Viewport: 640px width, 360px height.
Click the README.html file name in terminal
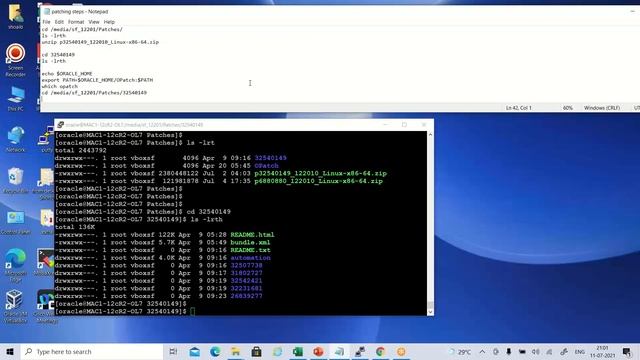pyautogui.click(x=252, y=235)
